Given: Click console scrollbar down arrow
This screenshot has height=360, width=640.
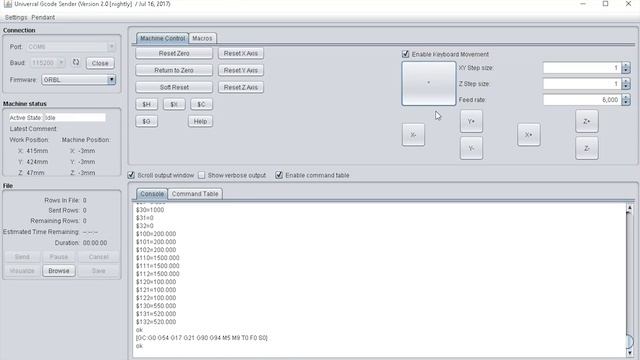Looking at the screenshot, I should [x=630, y=352].
